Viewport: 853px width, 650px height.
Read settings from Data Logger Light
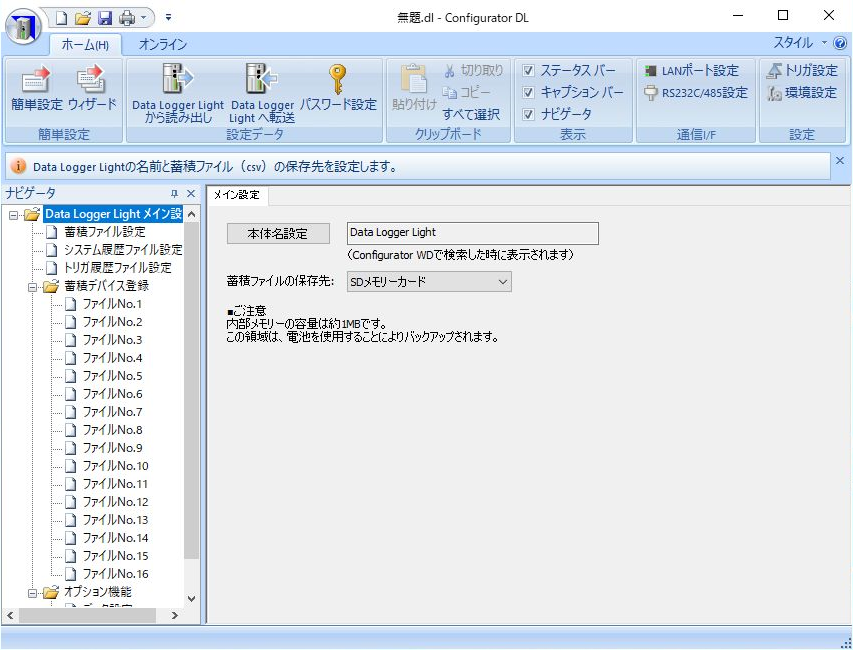tap(178, 93)
